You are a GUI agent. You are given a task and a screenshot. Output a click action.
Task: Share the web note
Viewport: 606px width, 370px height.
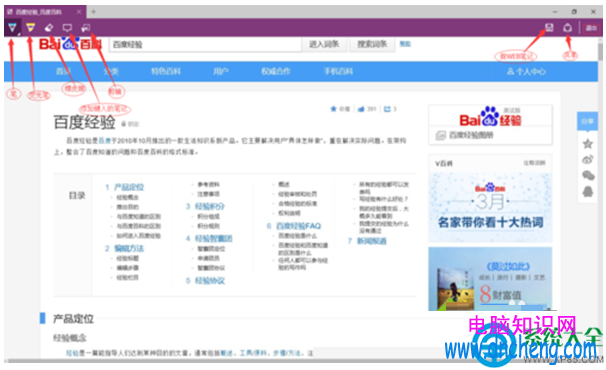(x=567, y=27)
